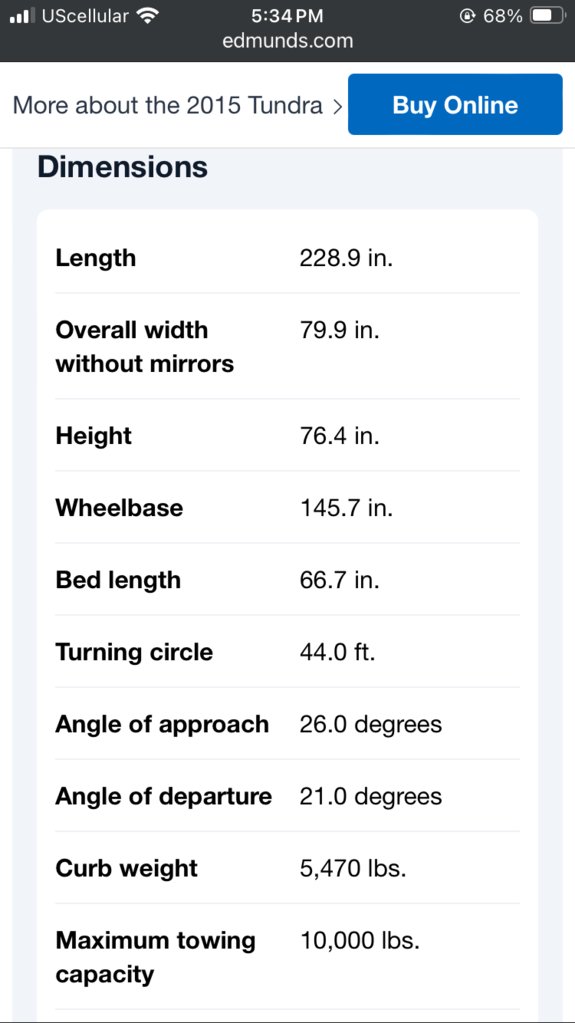This screenshot has height=1023, width=575.
Task: Tap the 5:34 PM clock
Action: click(287, 16)
